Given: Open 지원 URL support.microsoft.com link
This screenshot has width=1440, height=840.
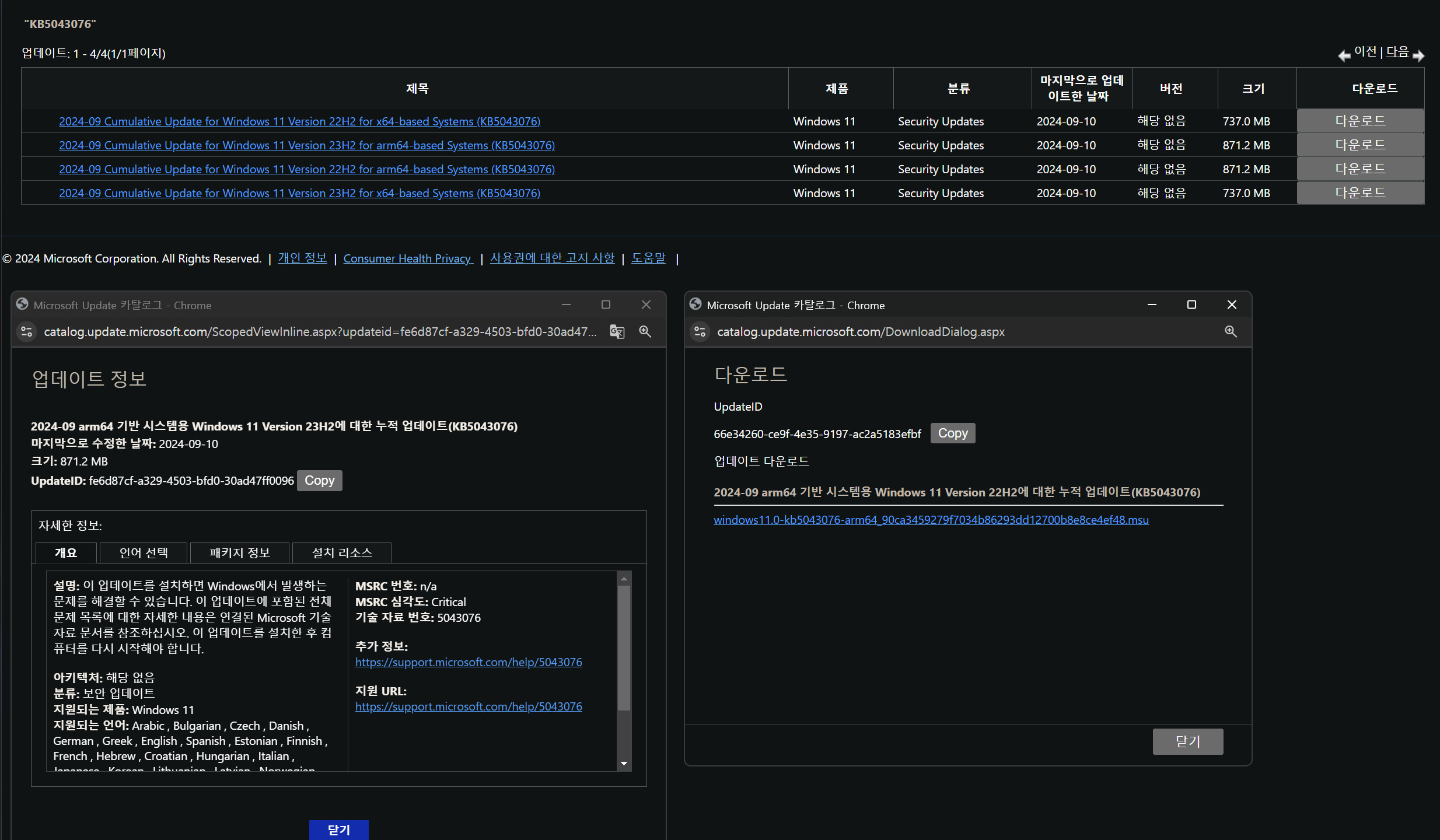Looking at the screenshot, I should (469, 706).
